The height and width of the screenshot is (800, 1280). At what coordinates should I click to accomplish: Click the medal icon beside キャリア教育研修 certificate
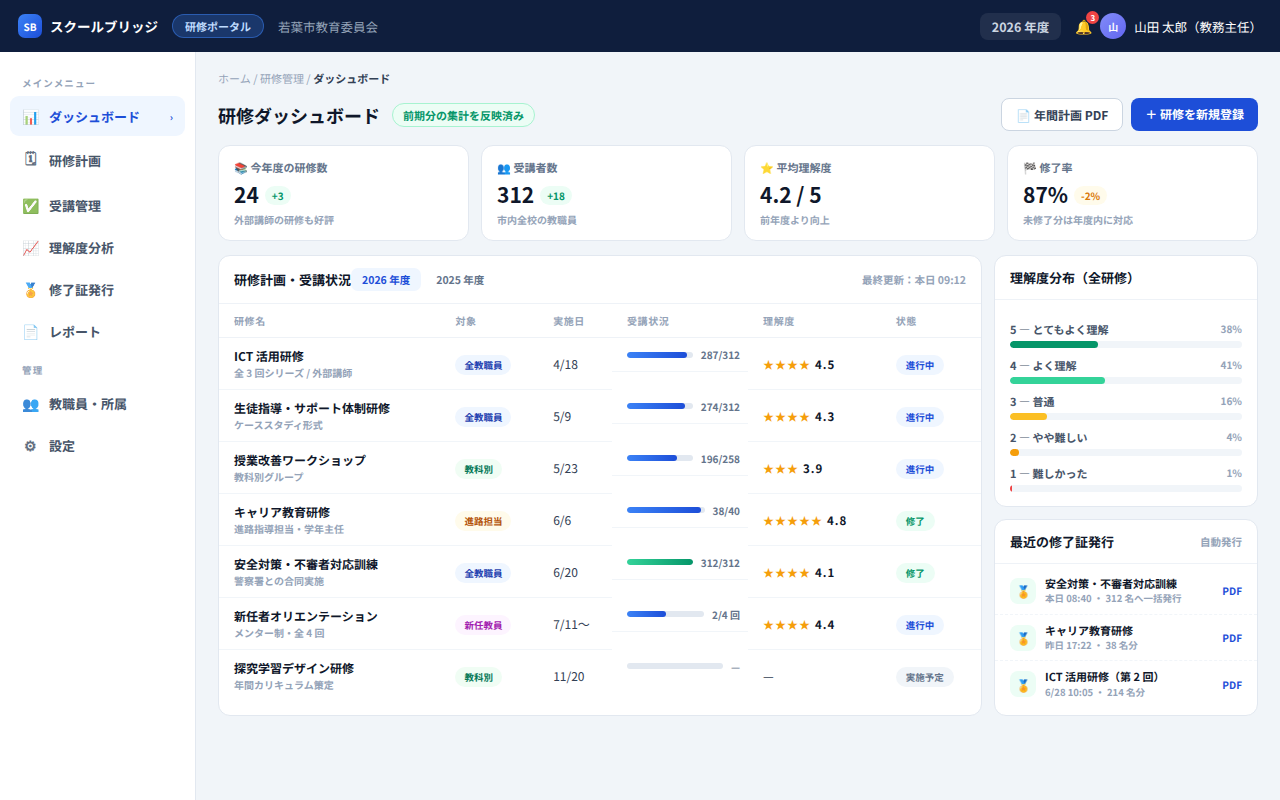click(1023, 638)
